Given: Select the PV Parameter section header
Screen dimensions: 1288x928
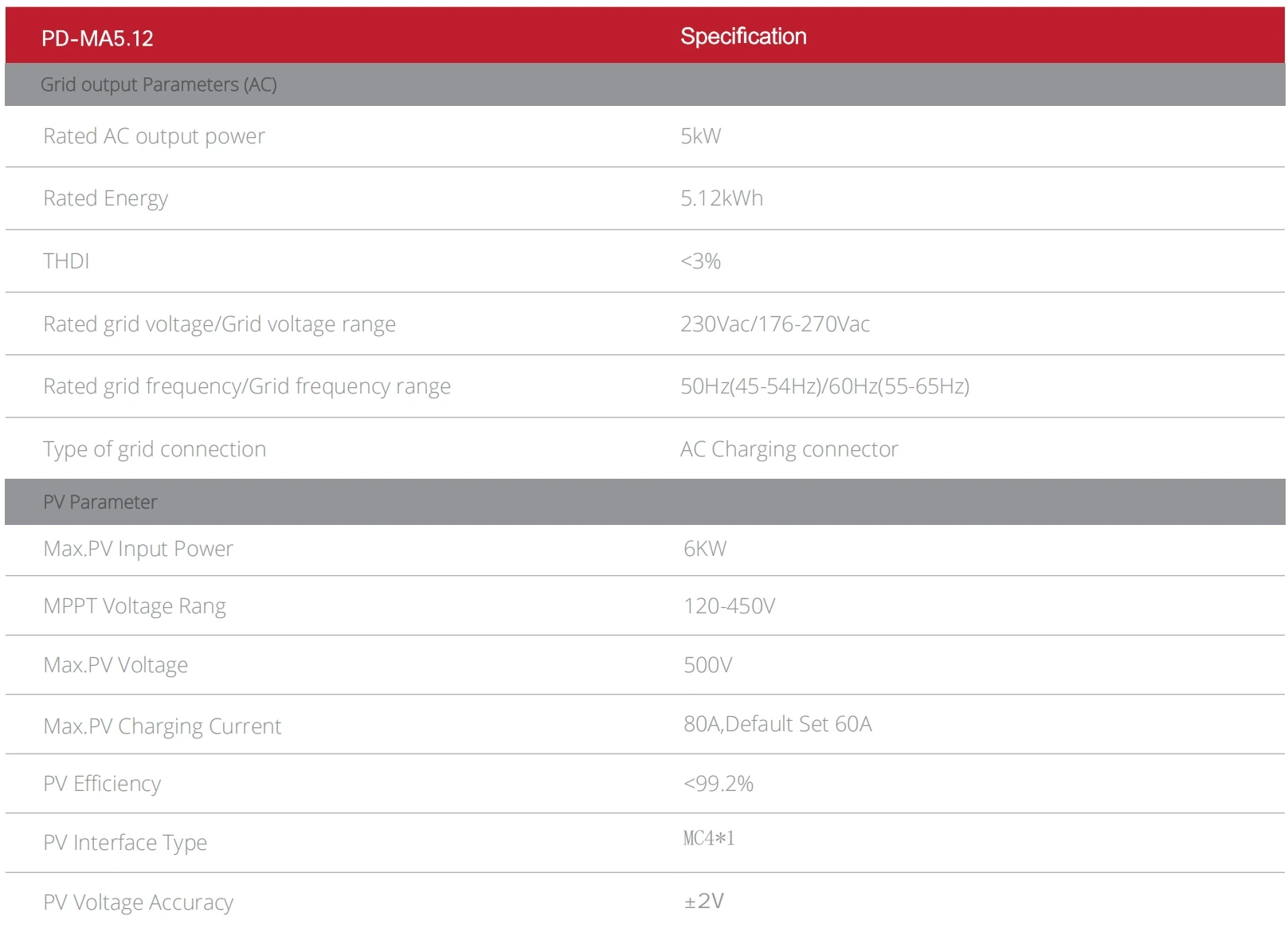Looking at the screenshot, I should click(x=100, y=502).
